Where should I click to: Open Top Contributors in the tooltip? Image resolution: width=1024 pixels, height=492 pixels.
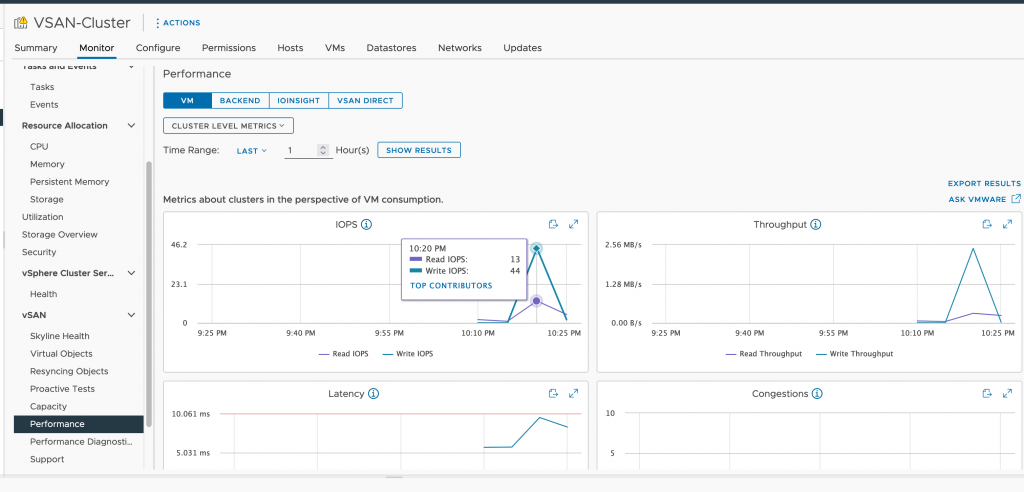click(451, 286)
